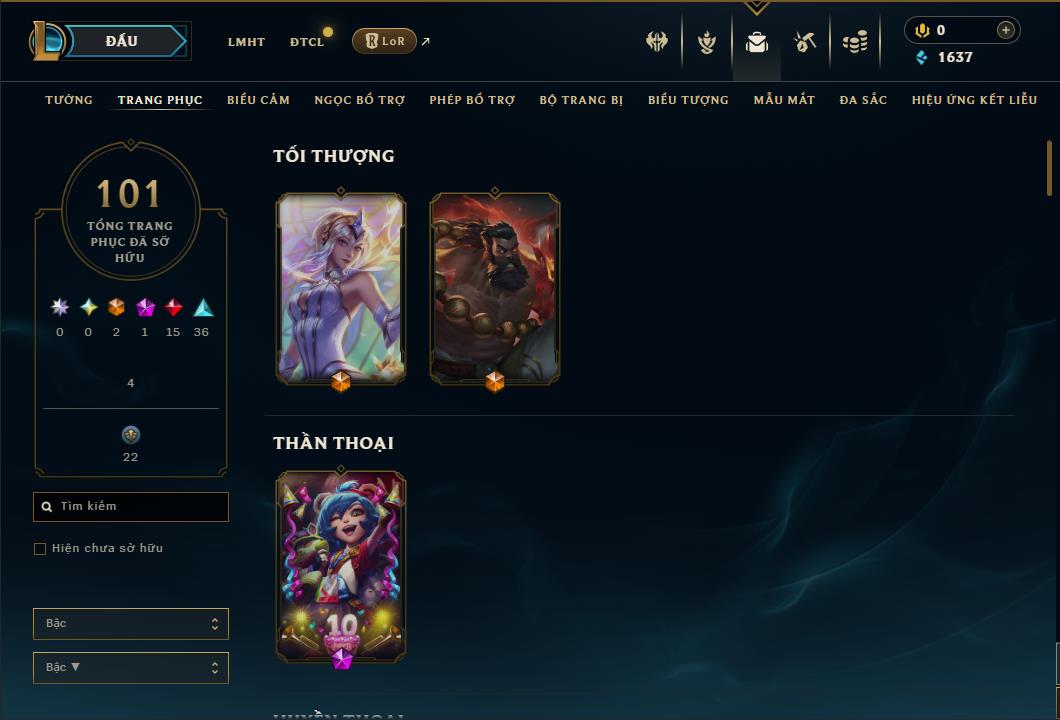Viewport: 1060px width, 720px height.
Task: Click the Ultimate orange gem rarity icon
Action: [x=116, y=308]
